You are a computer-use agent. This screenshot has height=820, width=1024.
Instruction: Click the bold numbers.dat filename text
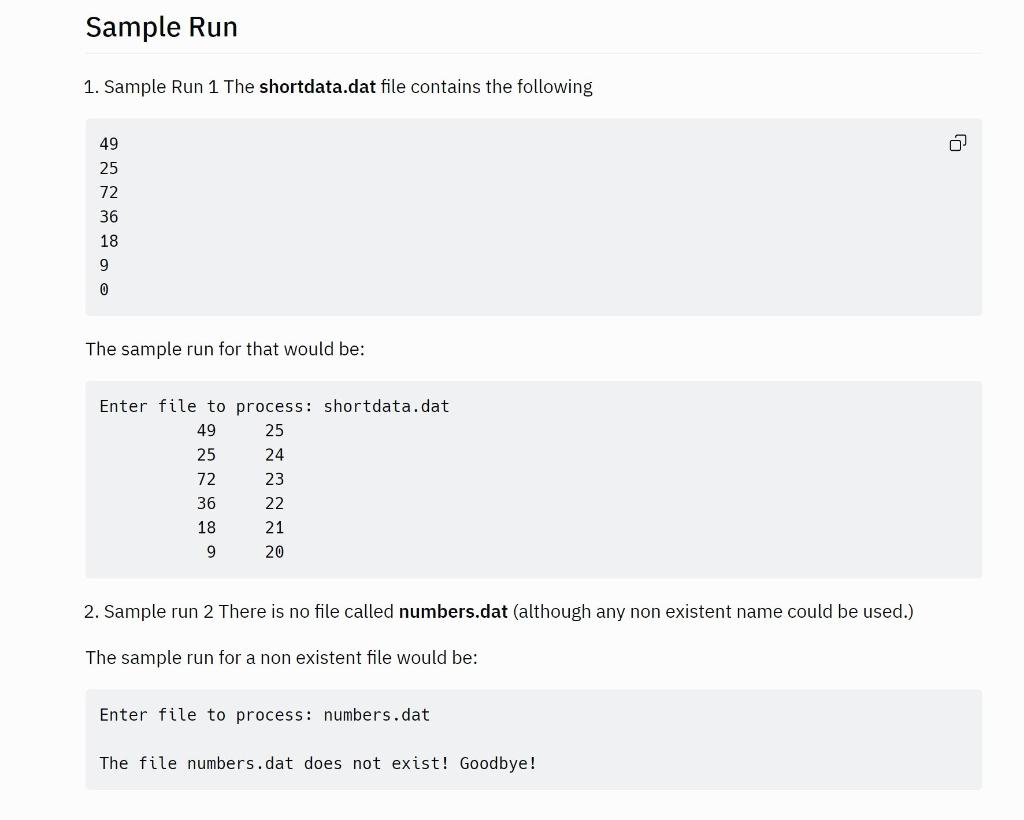453,612
